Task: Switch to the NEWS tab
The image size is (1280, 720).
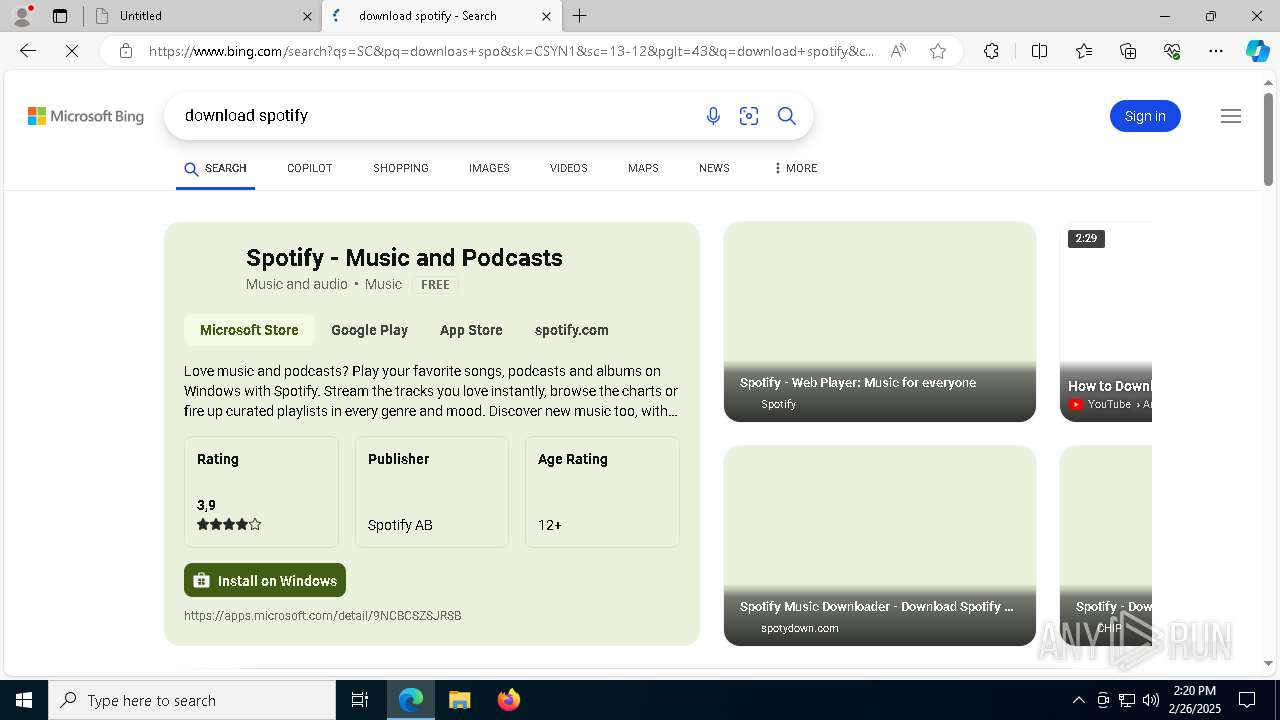Action: tap(714, 168)
